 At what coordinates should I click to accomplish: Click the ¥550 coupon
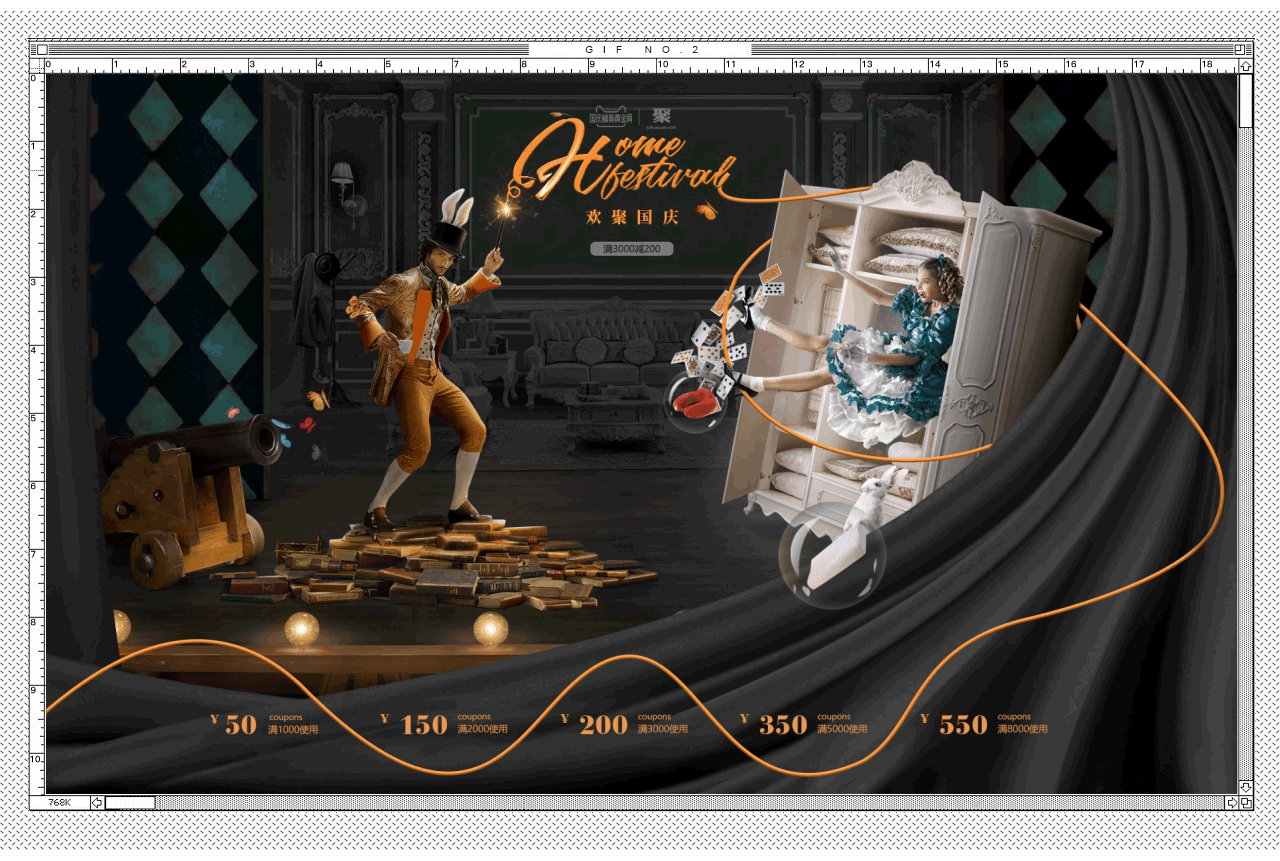click(x=984, y=724)
